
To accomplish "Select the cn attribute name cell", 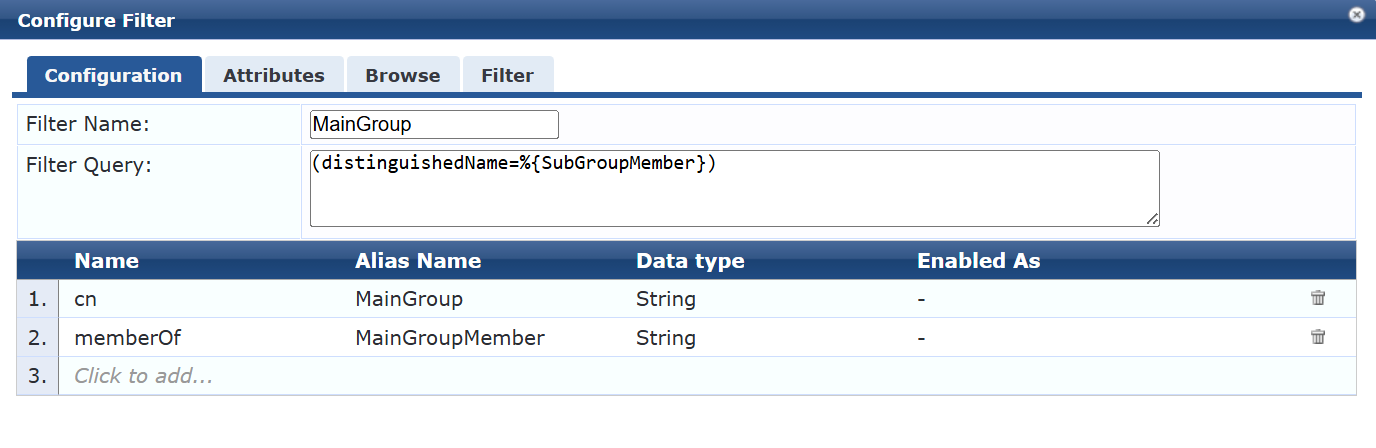I will 199,299.
